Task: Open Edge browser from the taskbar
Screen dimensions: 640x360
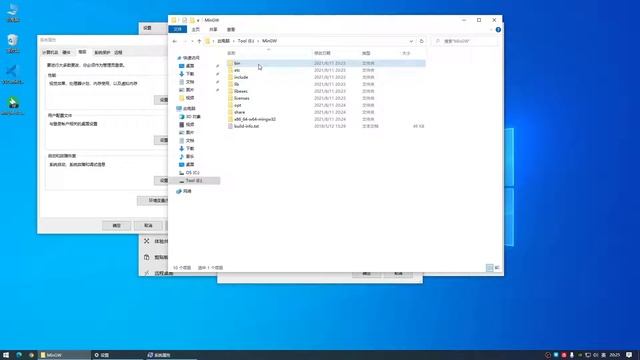Action: coord(19,355)
